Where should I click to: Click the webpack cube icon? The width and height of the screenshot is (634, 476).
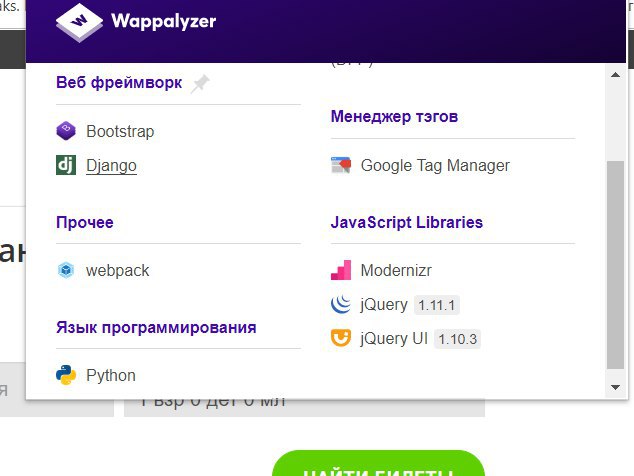(x=66, y=270)
